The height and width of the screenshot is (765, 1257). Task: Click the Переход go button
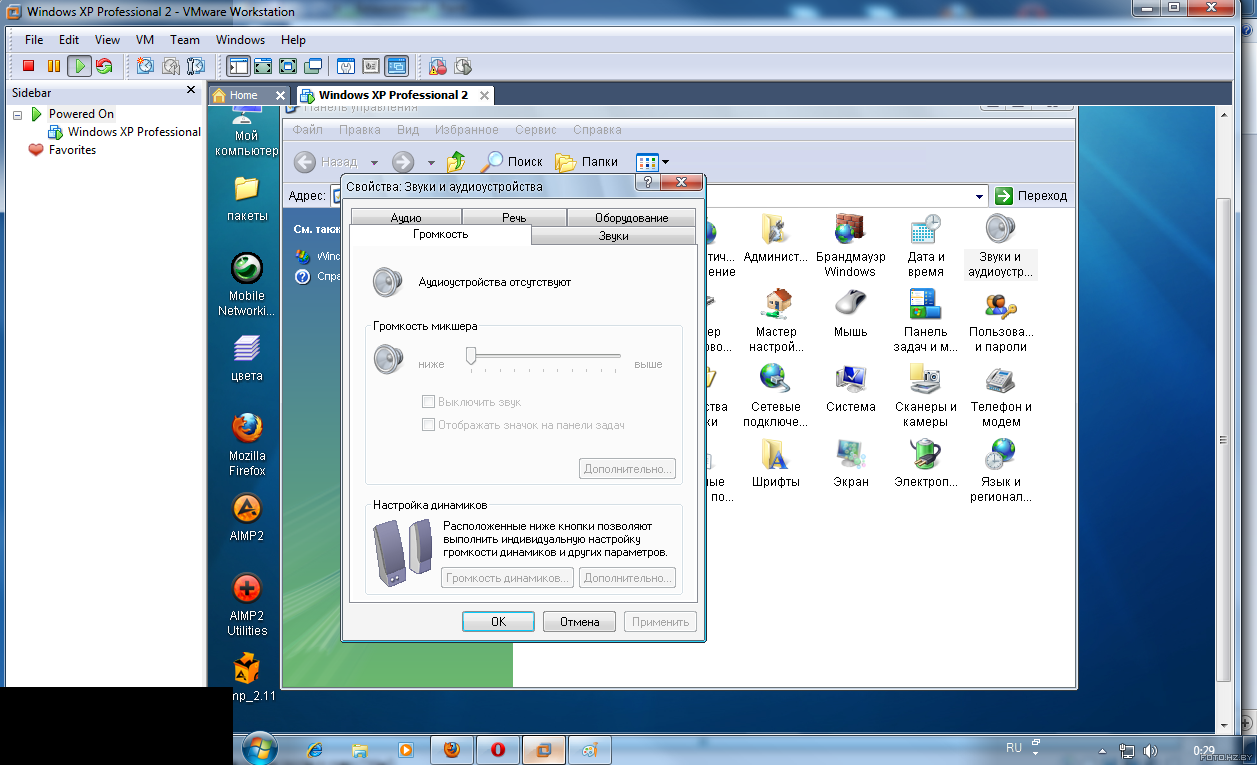pyautogui.click(x=1031, y=196)
